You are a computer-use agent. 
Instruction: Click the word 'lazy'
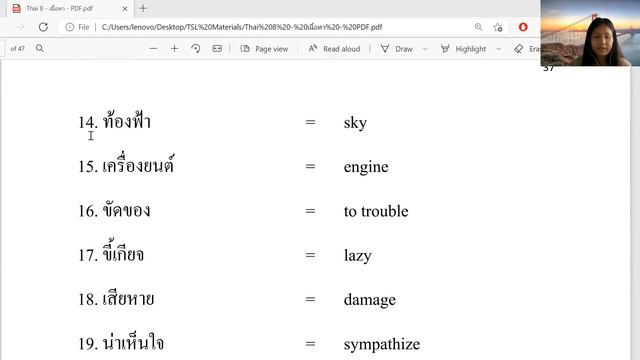[358, 256]
